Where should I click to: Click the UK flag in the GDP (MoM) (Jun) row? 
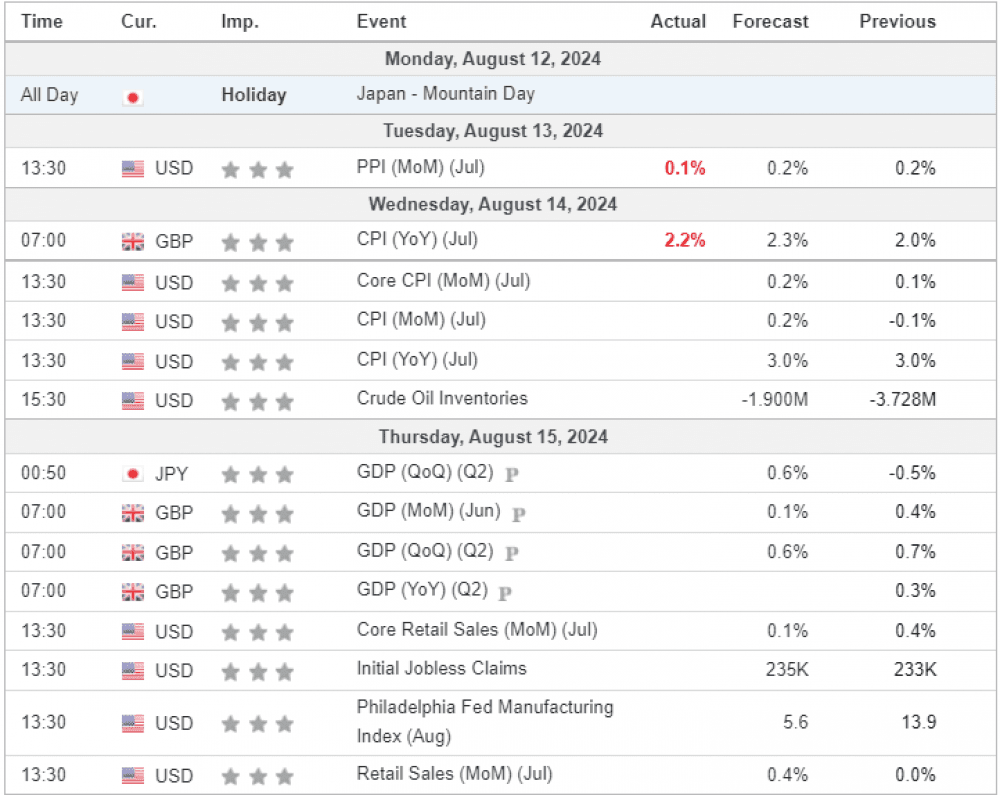point(133,513)
